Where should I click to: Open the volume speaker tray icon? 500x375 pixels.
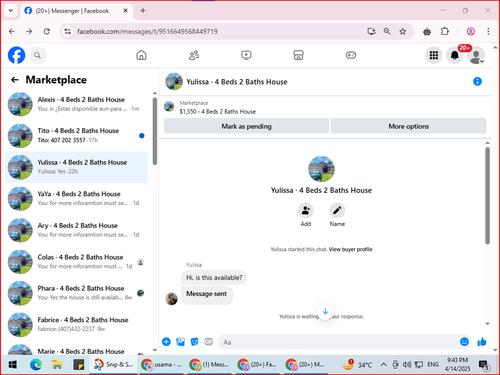tap(407, 365)
